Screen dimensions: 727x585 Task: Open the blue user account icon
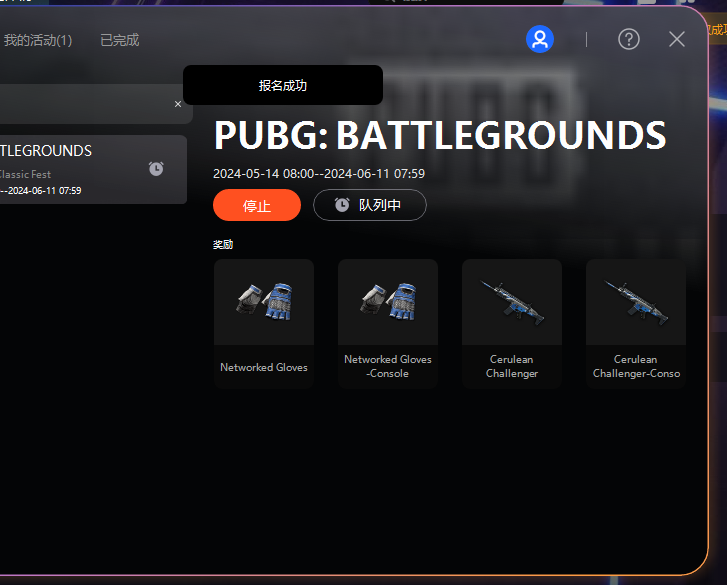tap(540, 39)
